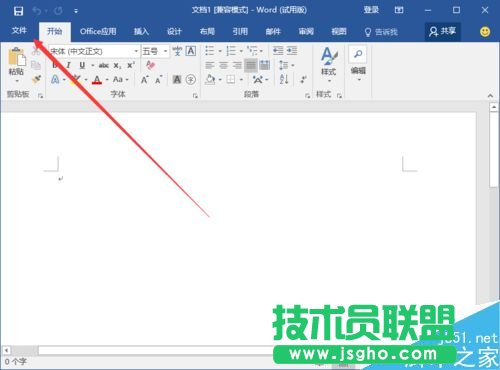Click the Copy icon below scissors
This screenshot has width=500, height=370.
(x=36, y=65)
